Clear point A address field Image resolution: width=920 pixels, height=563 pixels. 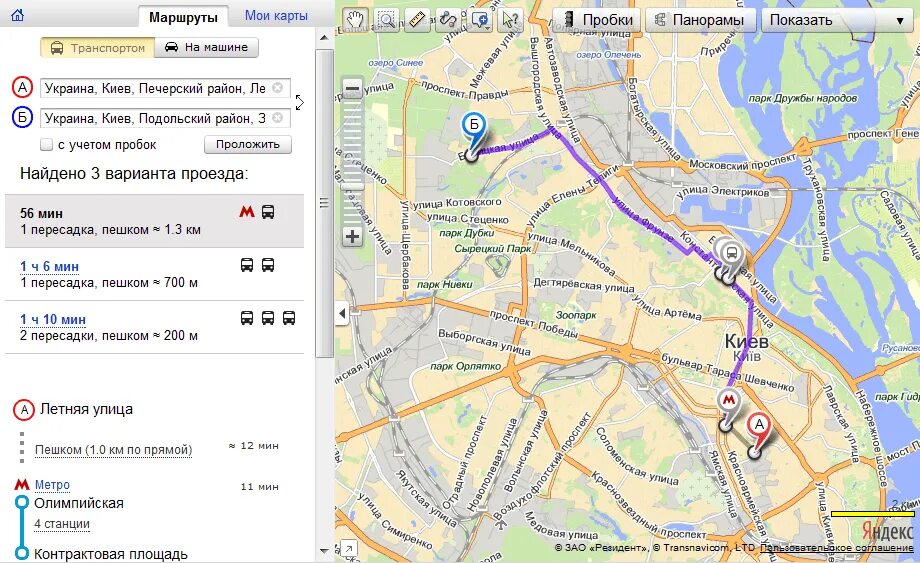pyautogui.click(x=278, y=88)
